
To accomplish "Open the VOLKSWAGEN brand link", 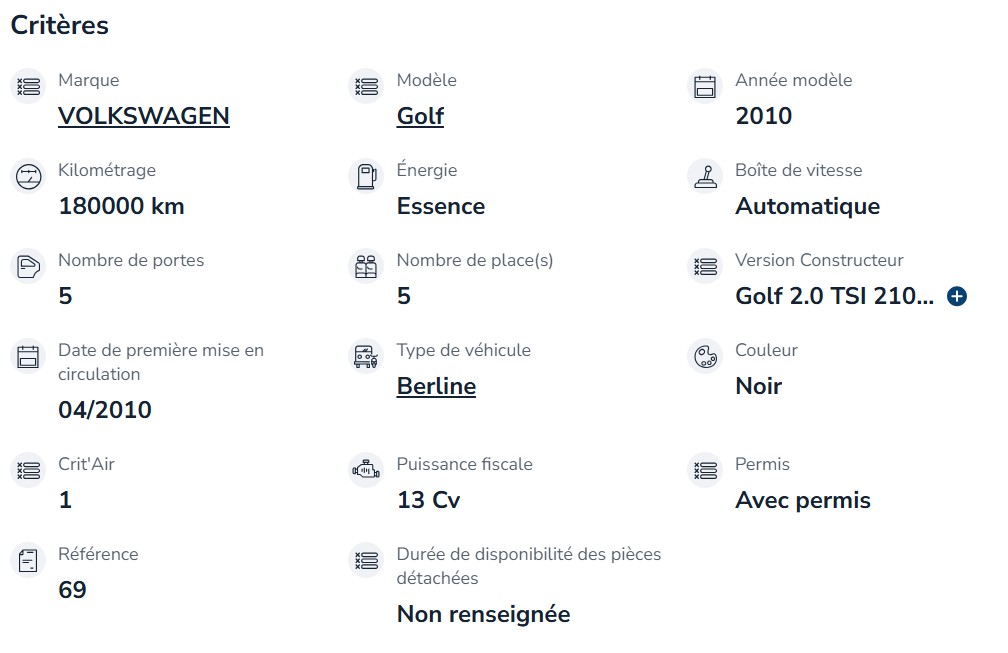I will pos(144,116).
